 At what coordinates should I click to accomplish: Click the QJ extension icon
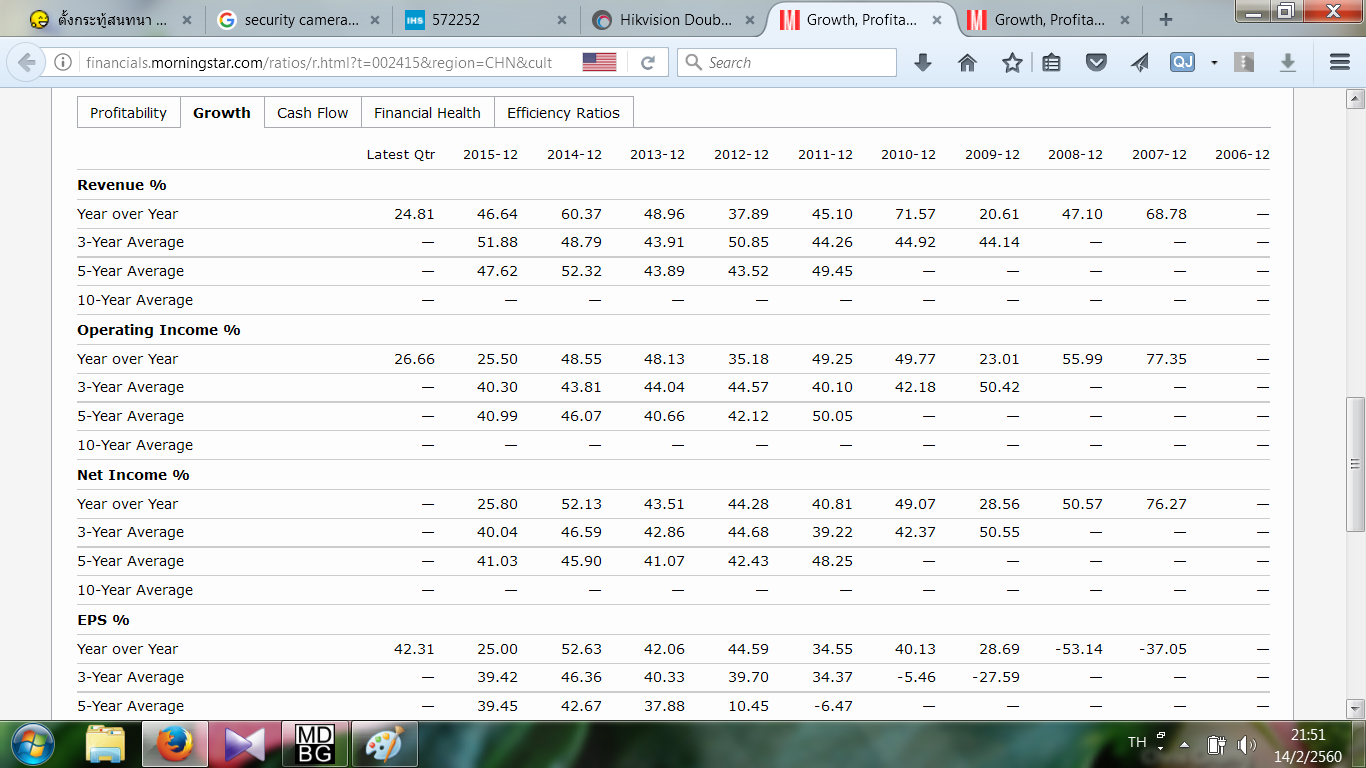point(1182,63)
